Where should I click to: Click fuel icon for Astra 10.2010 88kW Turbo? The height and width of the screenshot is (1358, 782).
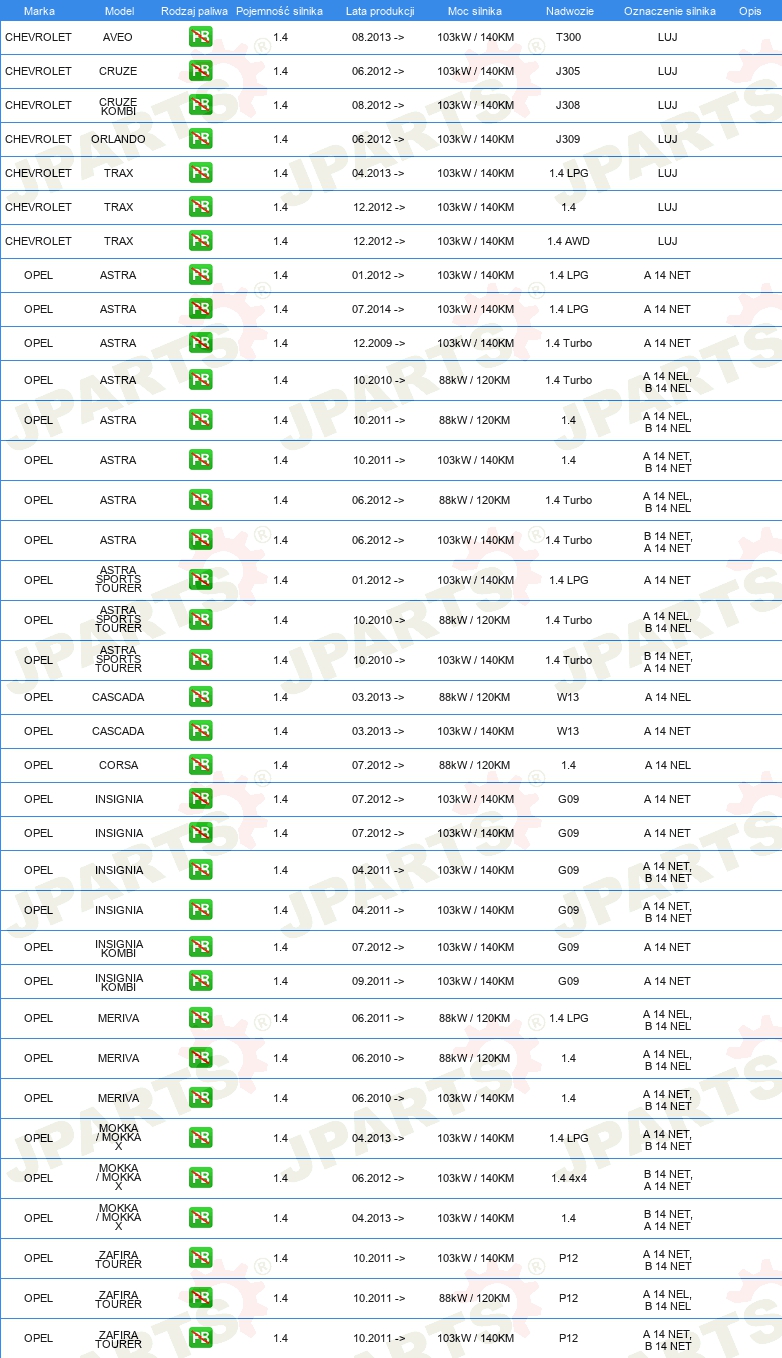click(200, 380)
